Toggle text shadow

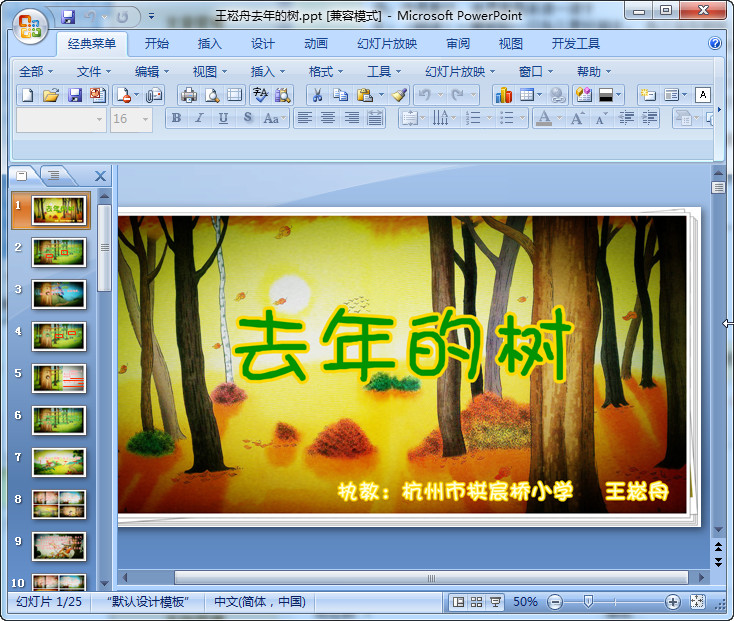point(248,118)
